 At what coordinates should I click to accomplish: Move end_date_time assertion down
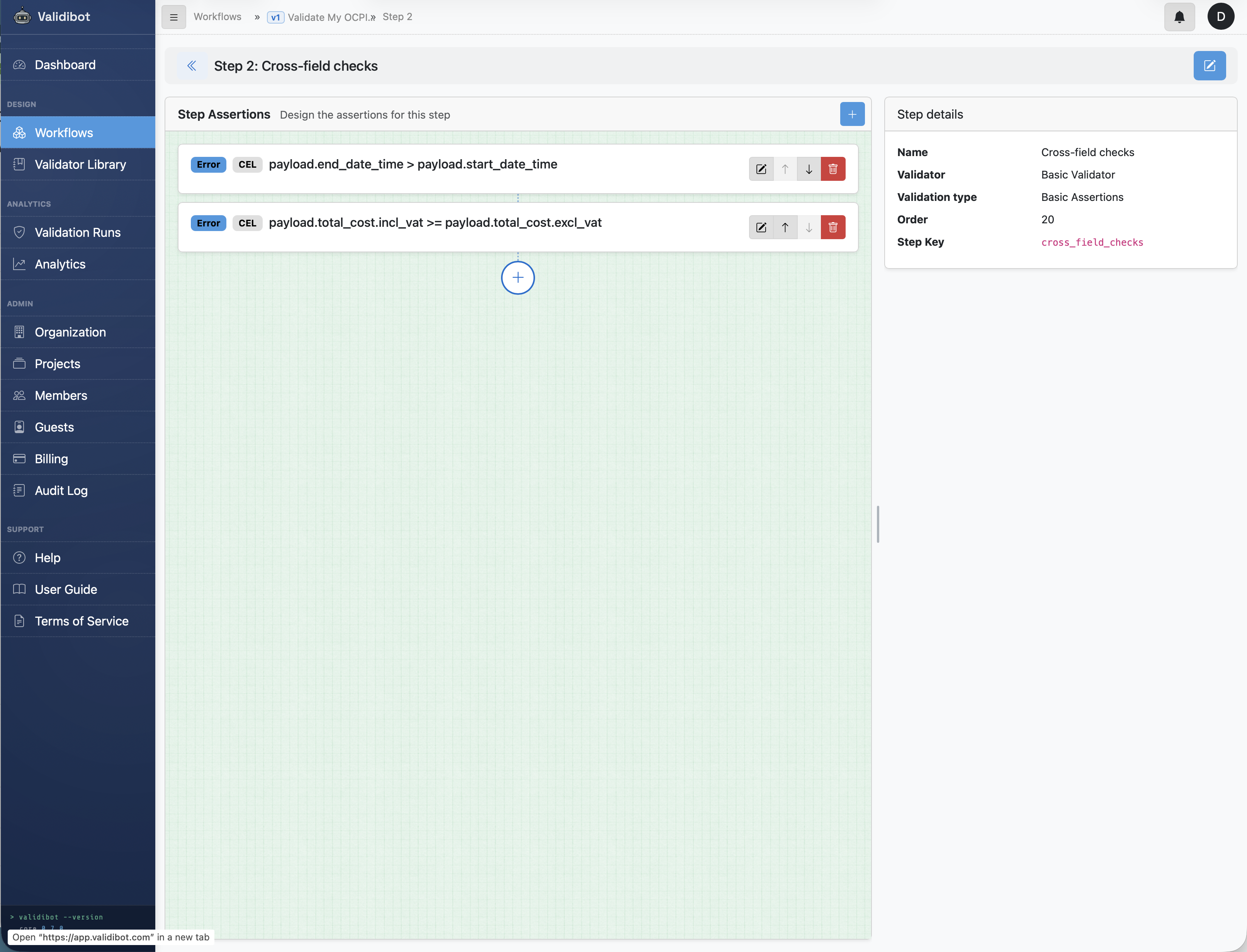809,169
